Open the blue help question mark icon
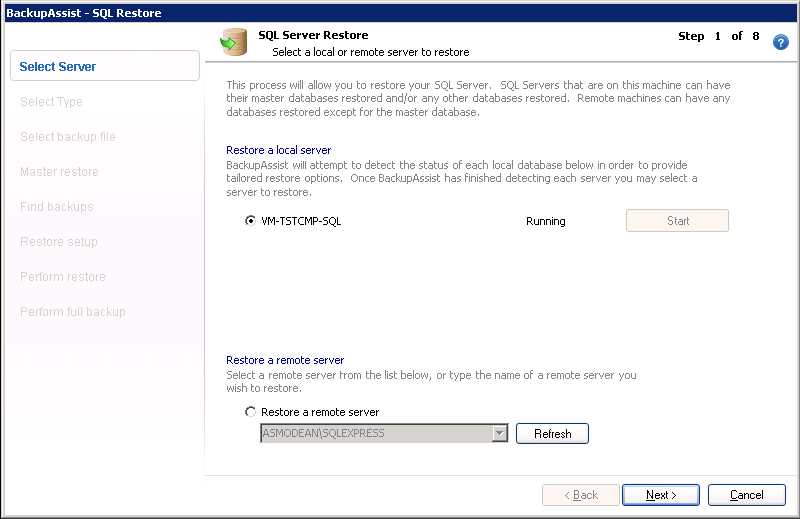Viewport: 800px width, 519px height. pos(780,42)
